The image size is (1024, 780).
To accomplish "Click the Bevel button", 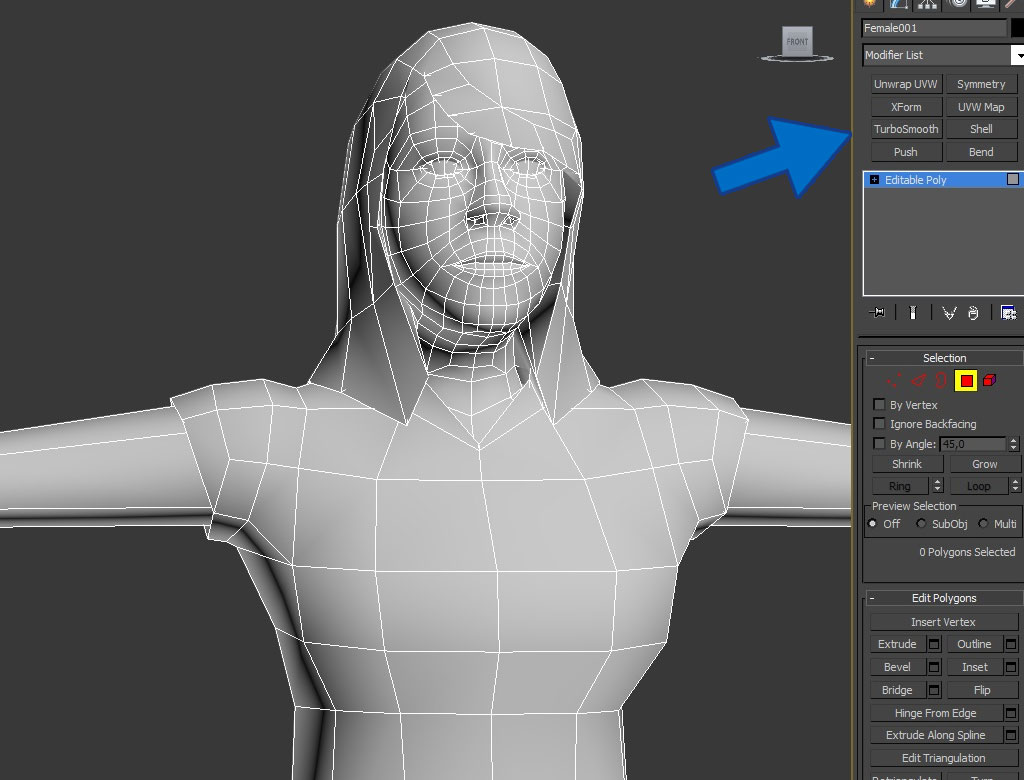I will tap(897, 667).
